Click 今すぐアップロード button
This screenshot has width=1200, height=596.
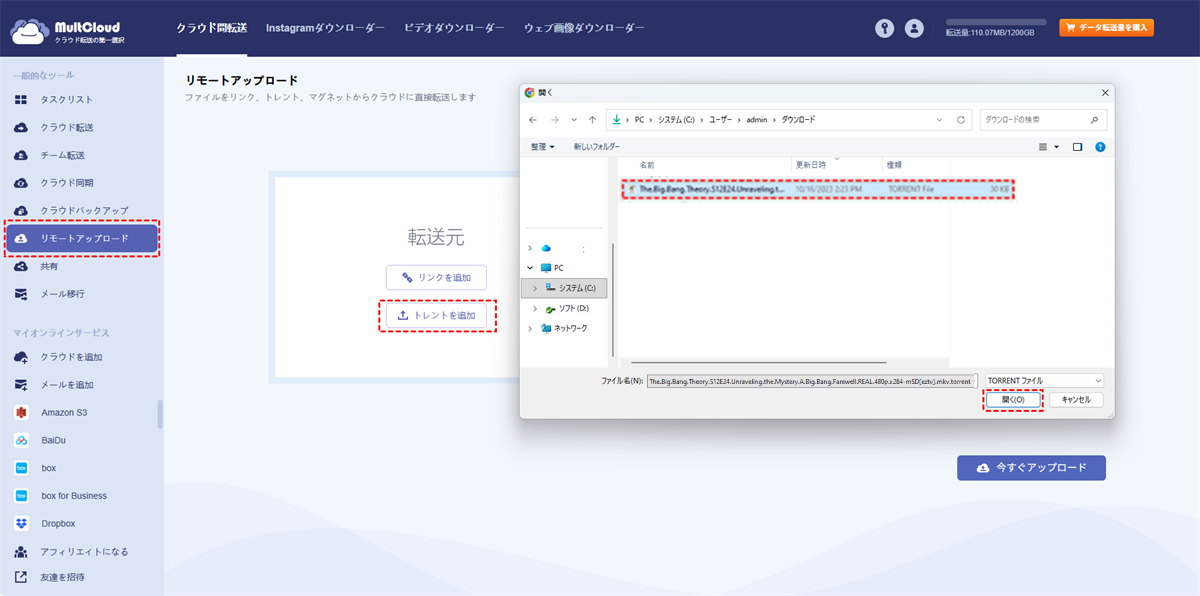coord(1031,468)
